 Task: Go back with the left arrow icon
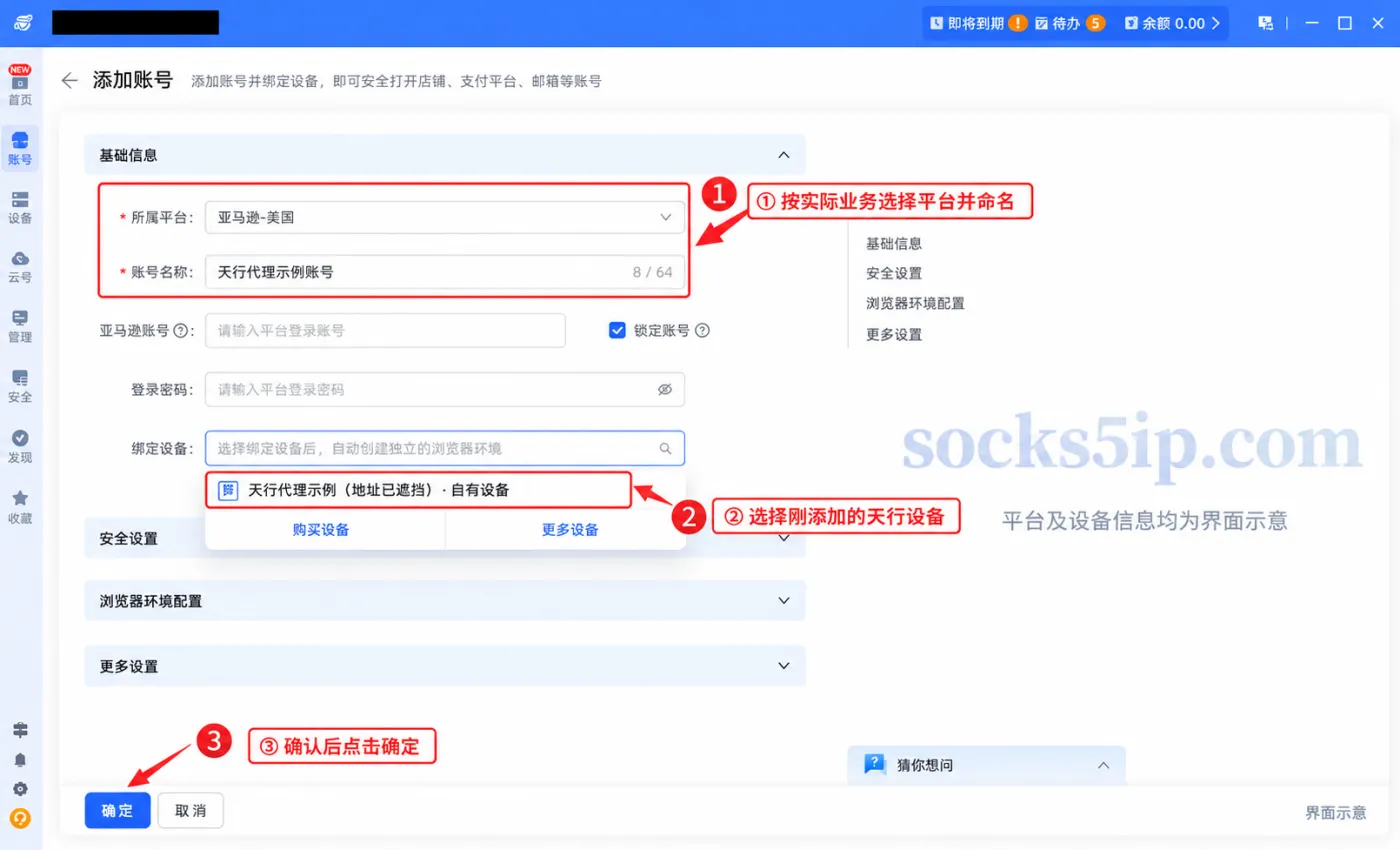pyautogui.click(x=69, y=81)
